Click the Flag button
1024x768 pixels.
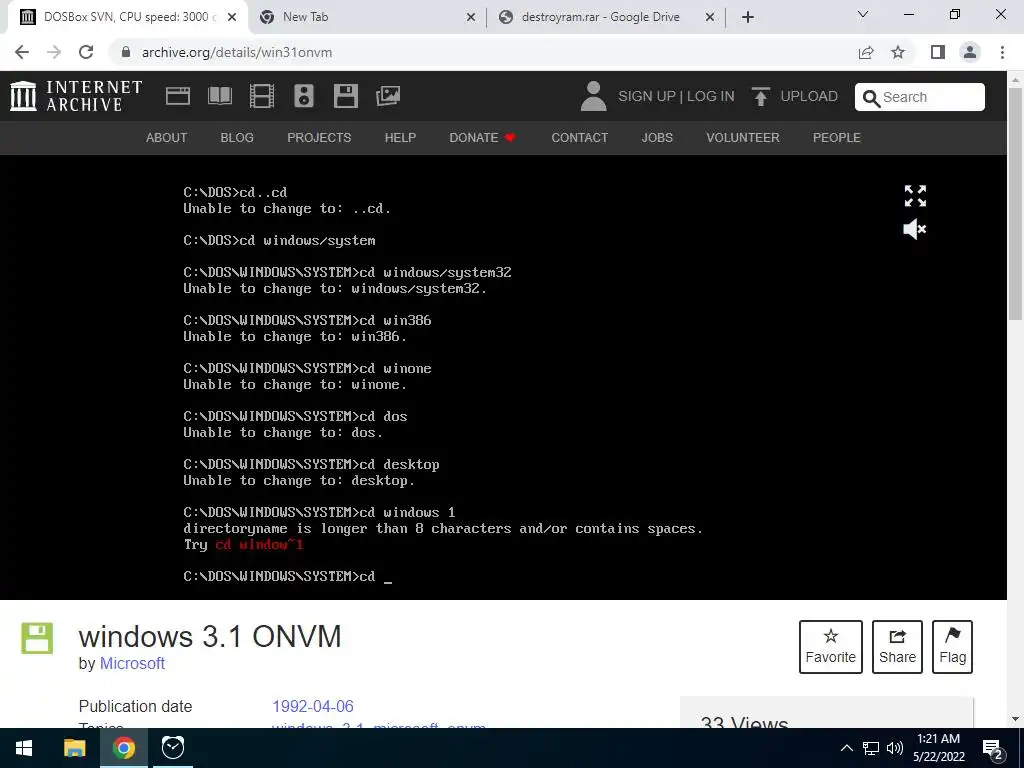click(x=952, y=647)
